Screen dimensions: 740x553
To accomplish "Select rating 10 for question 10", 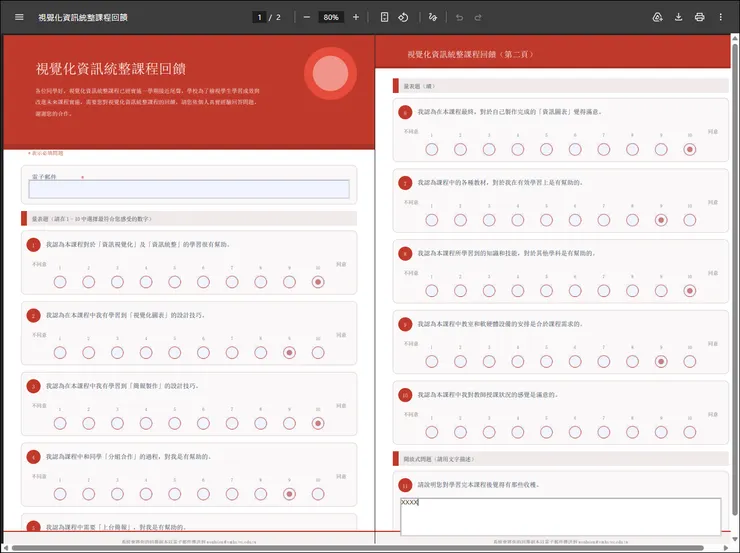I will pos(690,432).
